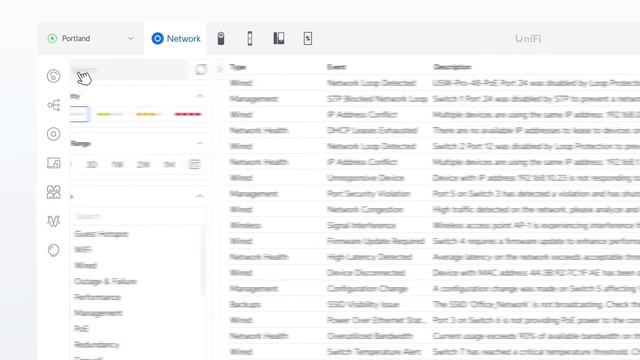The width and height of the screenshot is (640, 360).
Task: Open the High Latency Detected event
Action: click(x=369, y=257)
